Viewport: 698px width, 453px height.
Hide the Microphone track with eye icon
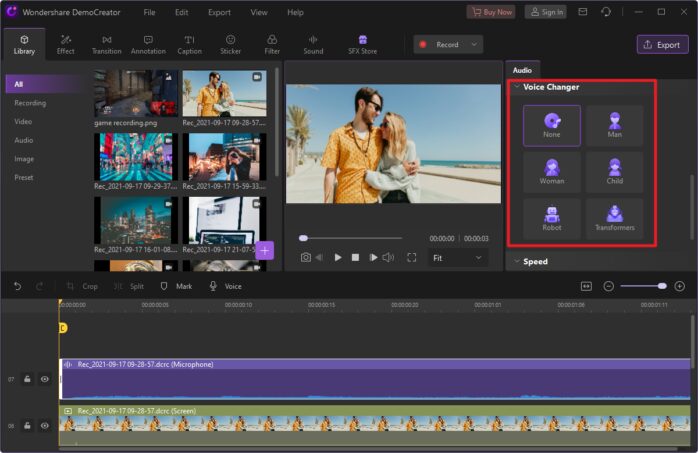[x=45, y=379]
